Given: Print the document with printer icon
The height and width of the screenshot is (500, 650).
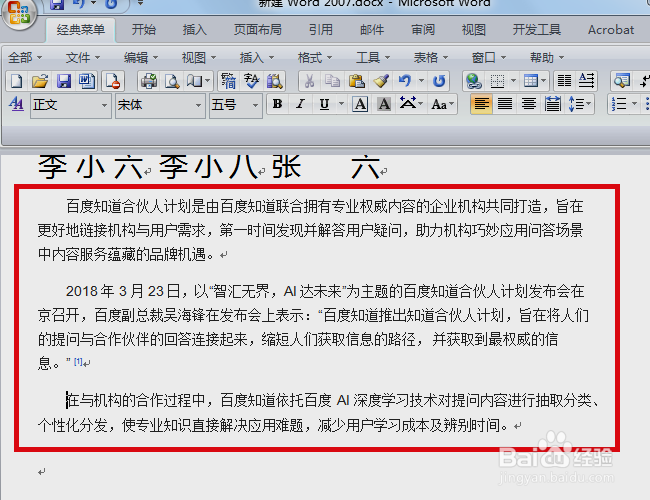Looking at the screenshot, I should pyautogui.click(x=148, y=81).
